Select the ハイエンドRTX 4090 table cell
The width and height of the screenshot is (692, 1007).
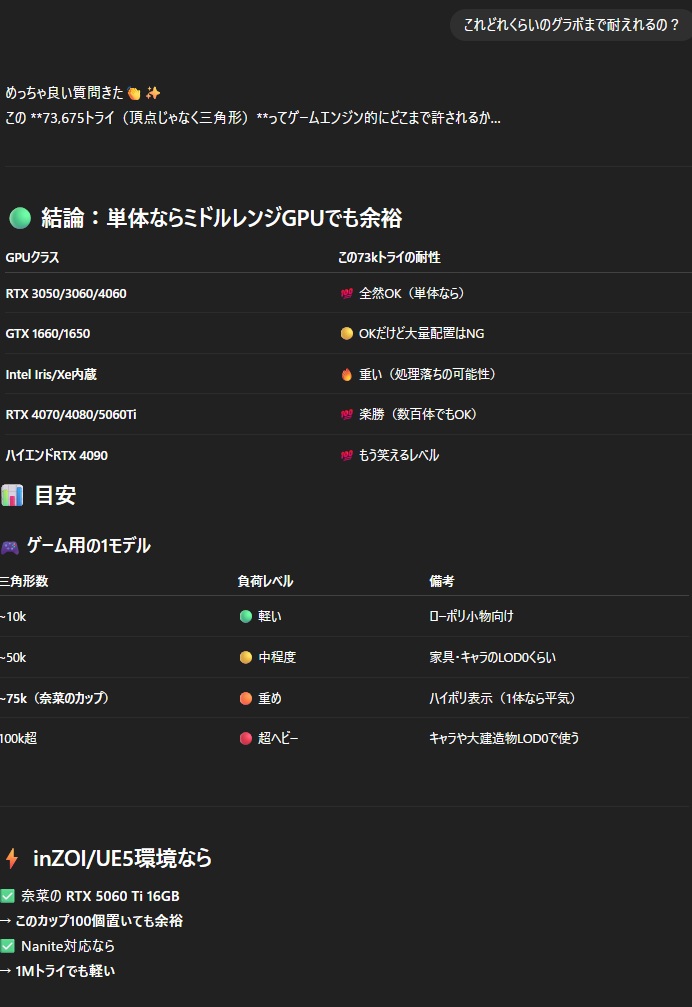point(56,455)
